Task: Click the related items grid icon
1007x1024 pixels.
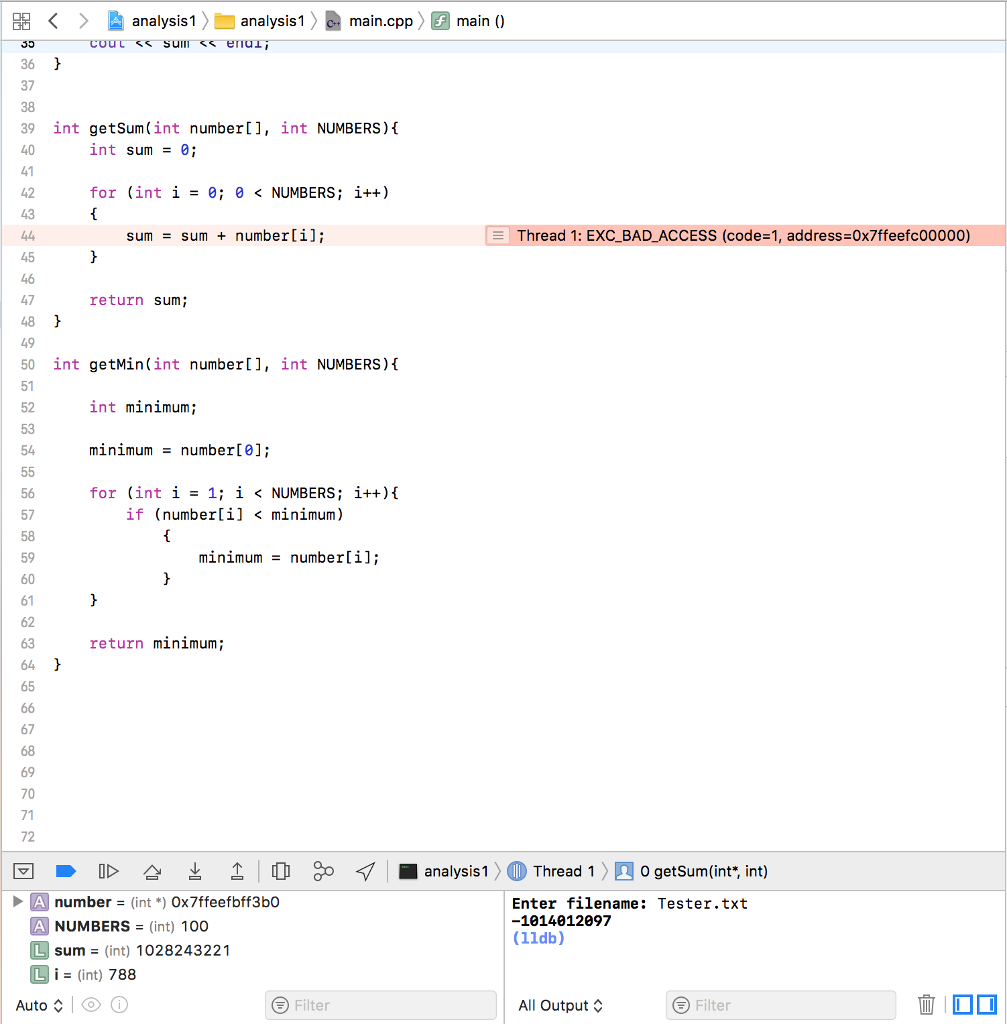Action: point(21,20)
